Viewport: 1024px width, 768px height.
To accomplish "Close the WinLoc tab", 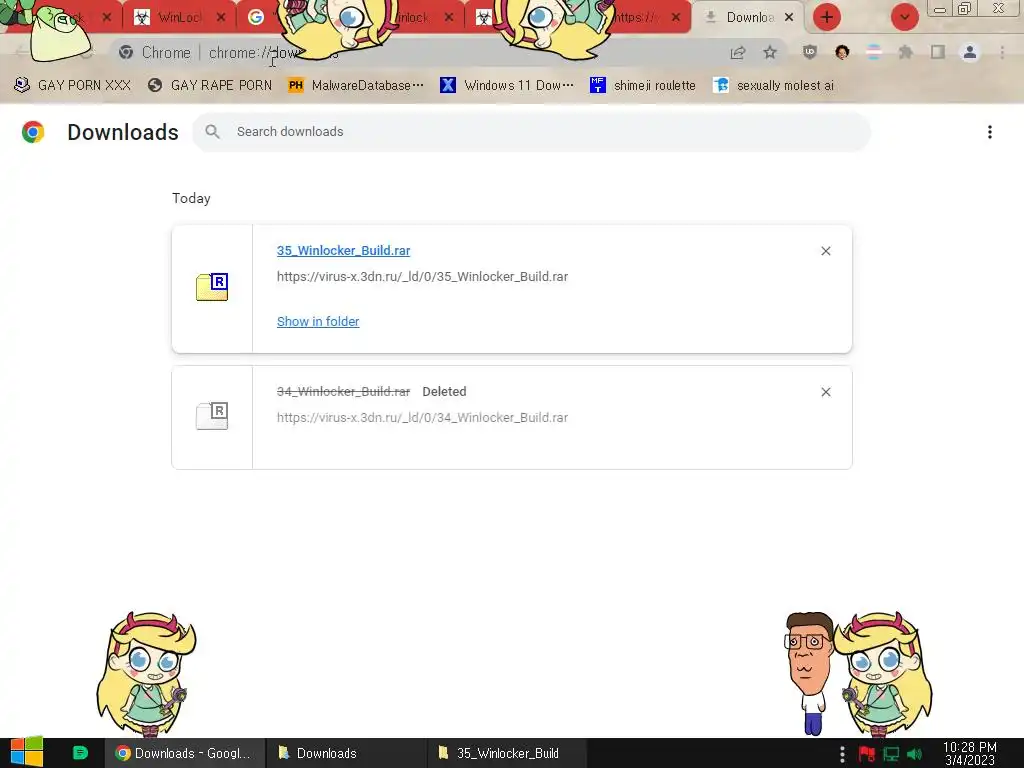I will click(x=221, y=18).
